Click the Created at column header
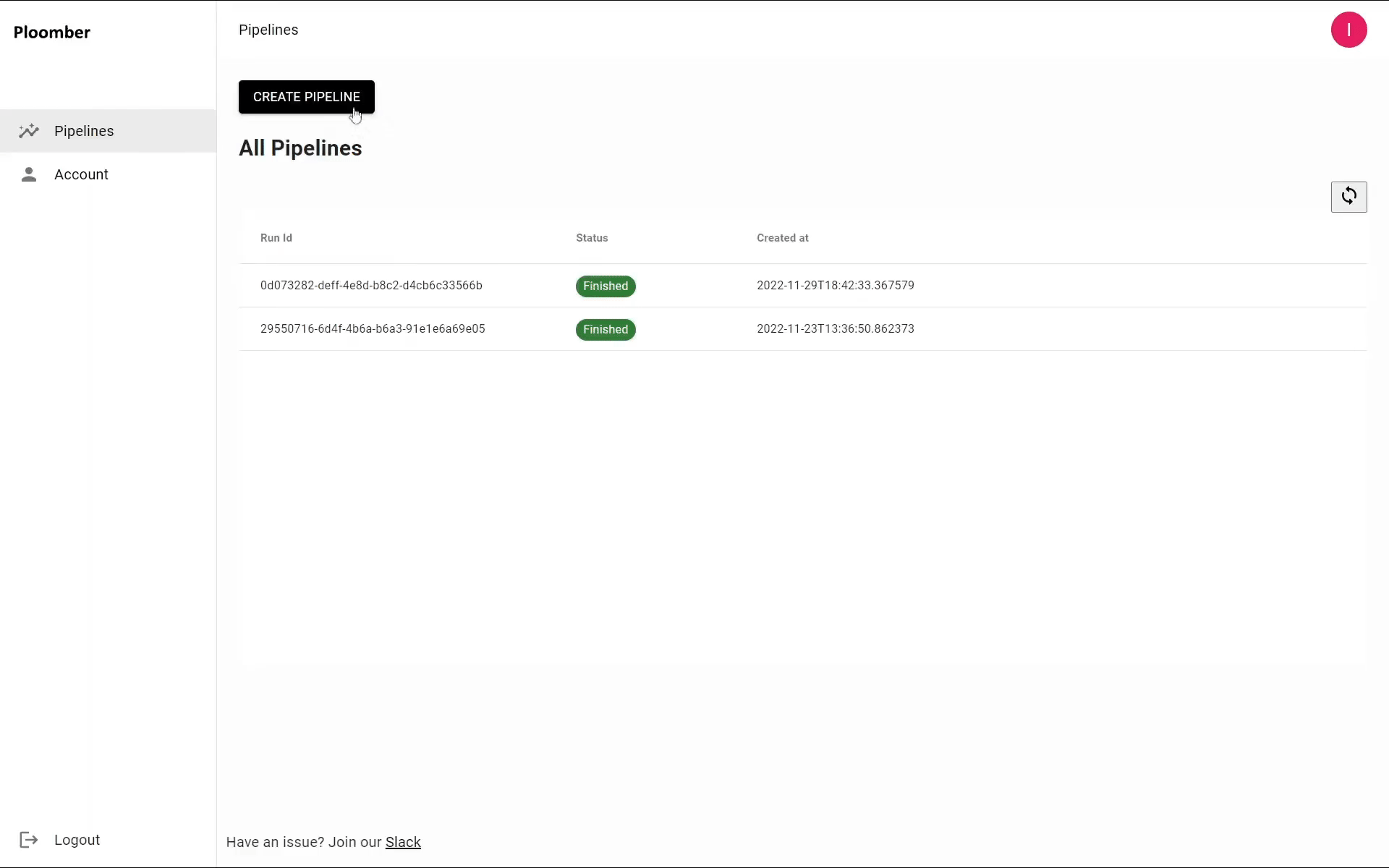 pos(783,238)
